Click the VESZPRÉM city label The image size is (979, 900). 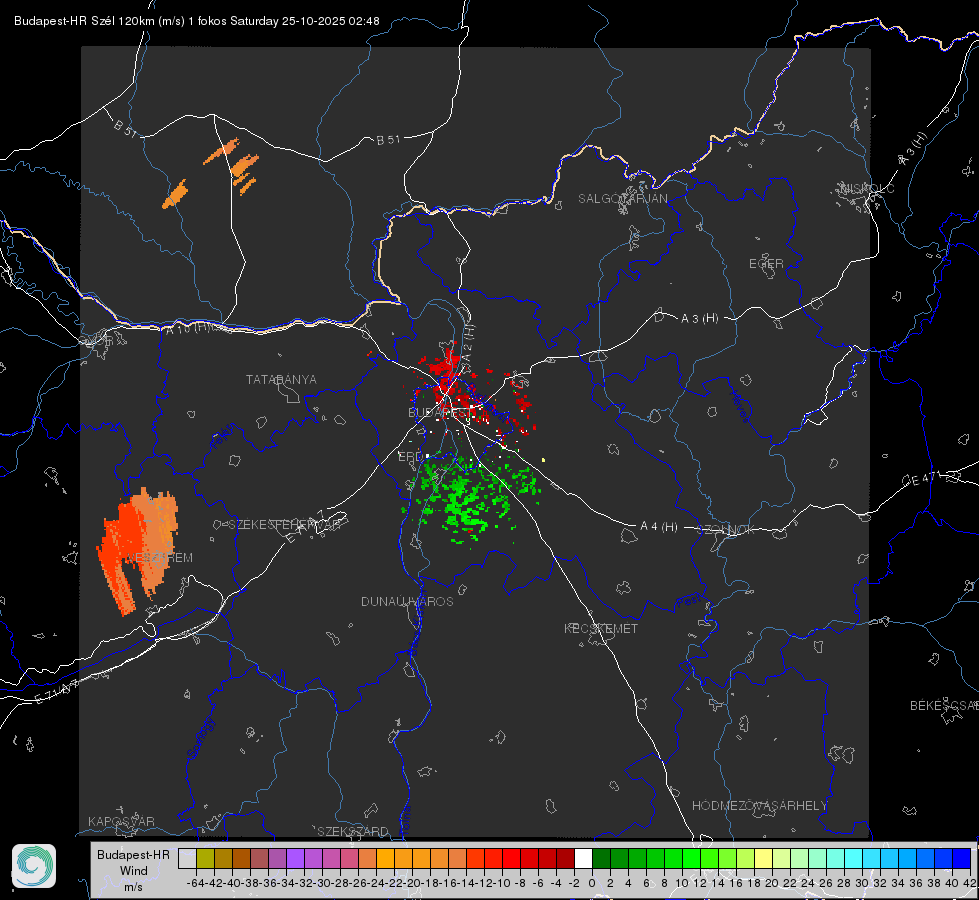coord(160,557)
